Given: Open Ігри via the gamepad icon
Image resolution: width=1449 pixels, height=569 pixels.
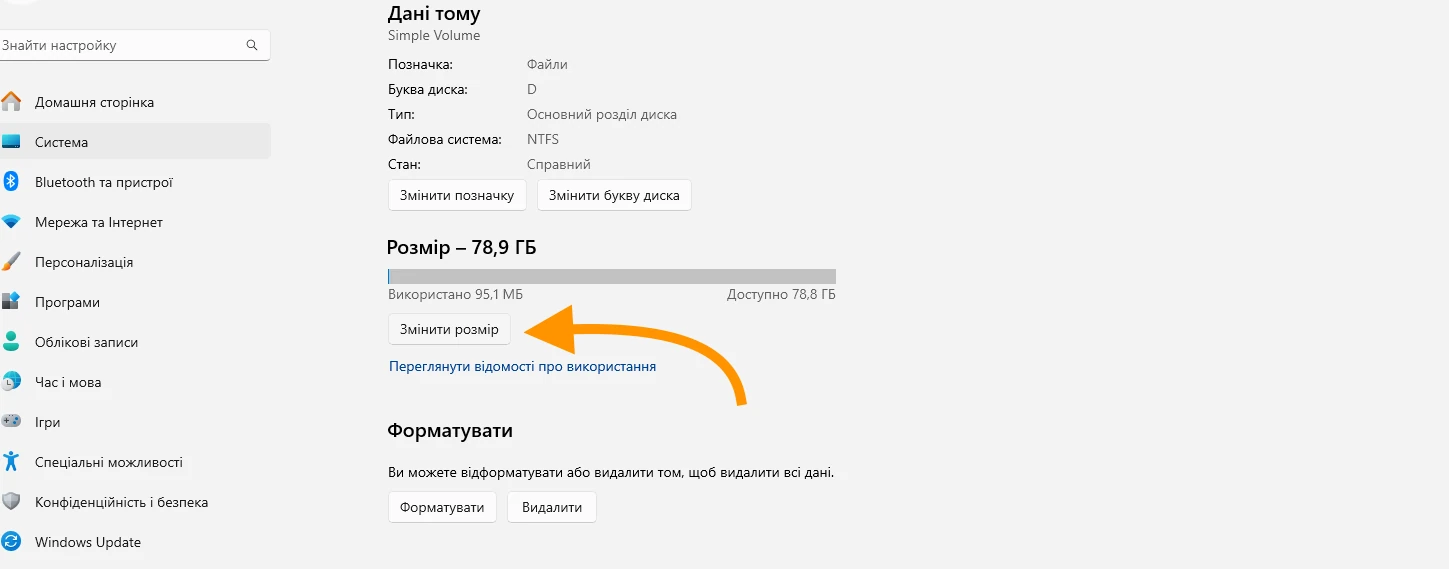Looking at the screenshot, I should (x=11, y=422).
